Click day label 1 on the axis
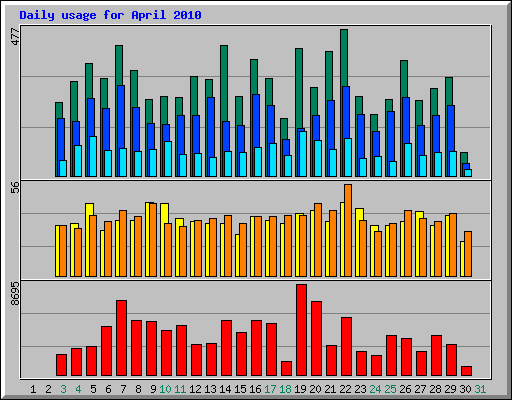 (x=33, y=389)
